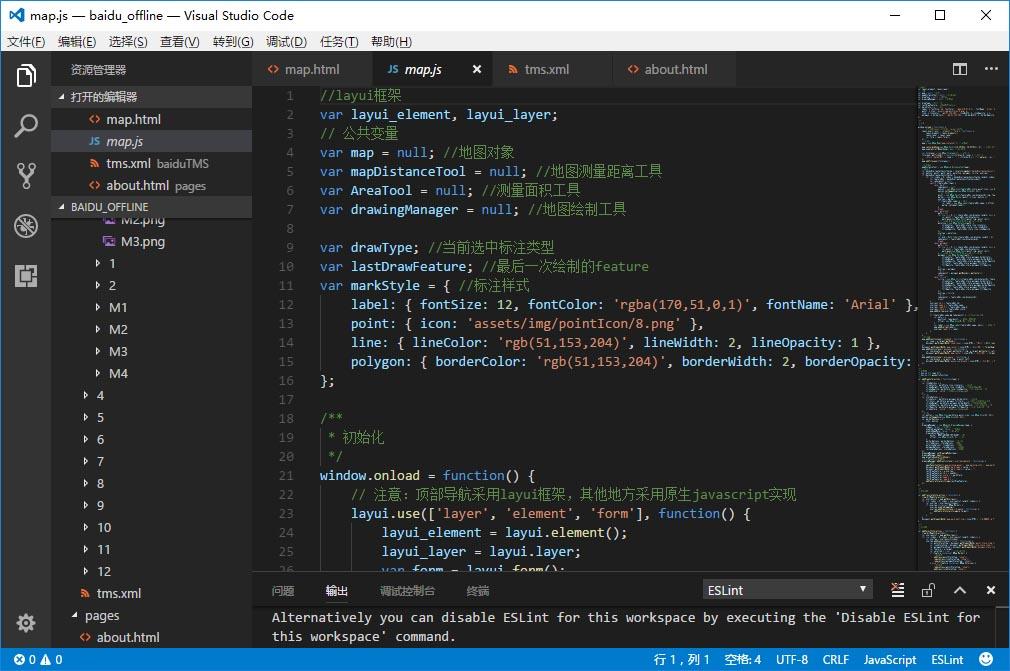This screenshot has width=1010, height=671.
Task: Open the 文件(F) menu
Action: click(26, 42)
